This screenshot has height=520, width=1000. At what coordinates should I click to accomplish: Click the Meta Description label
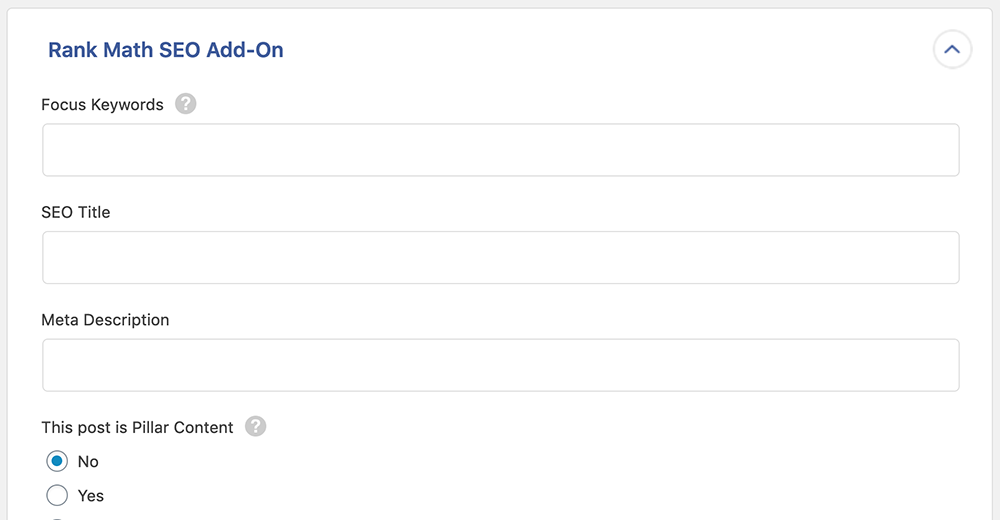click(x=105, y=320)
